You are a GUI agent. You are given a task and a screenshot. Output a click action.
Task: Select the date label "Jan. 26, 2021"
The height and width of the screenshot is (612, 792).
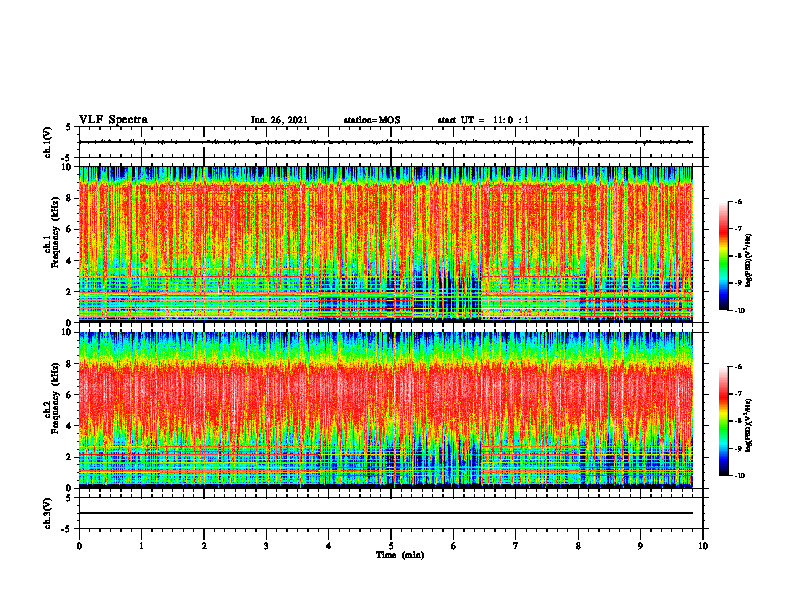tap(279, 120)
